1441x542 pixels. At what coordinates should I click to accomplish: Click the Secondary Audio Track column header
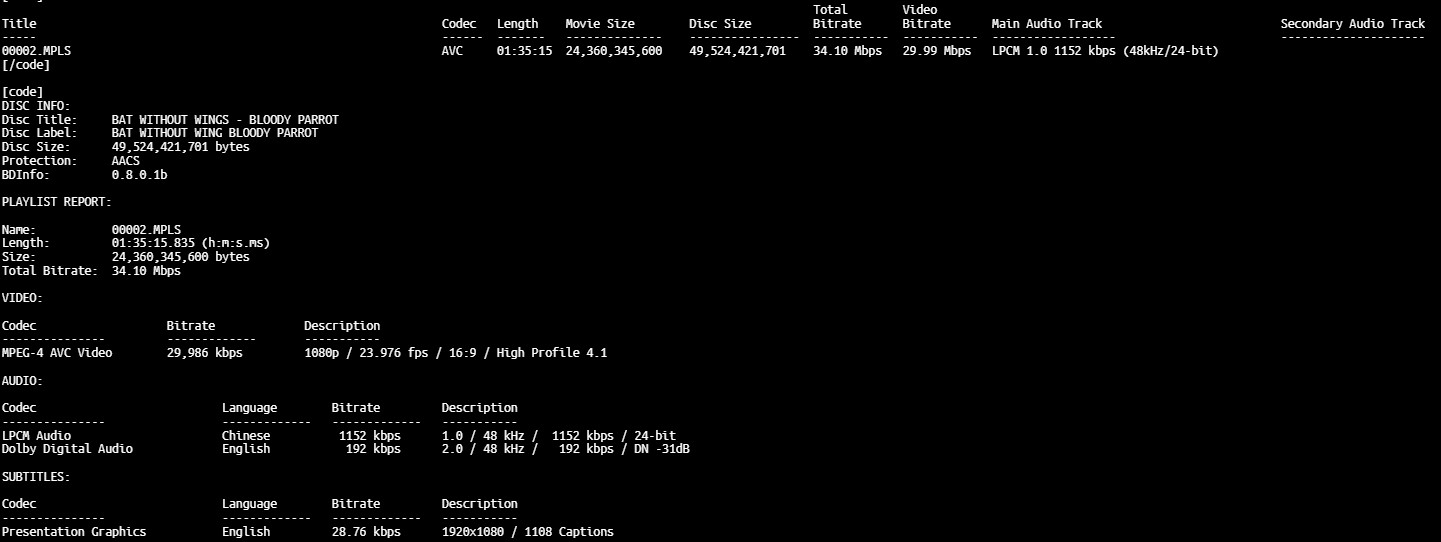tap(1352, 23)
